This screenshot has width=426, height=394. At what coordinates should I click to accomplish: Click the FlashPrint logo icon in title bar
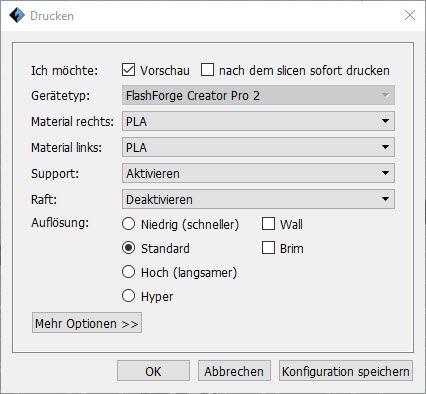(x=17, y=15)
